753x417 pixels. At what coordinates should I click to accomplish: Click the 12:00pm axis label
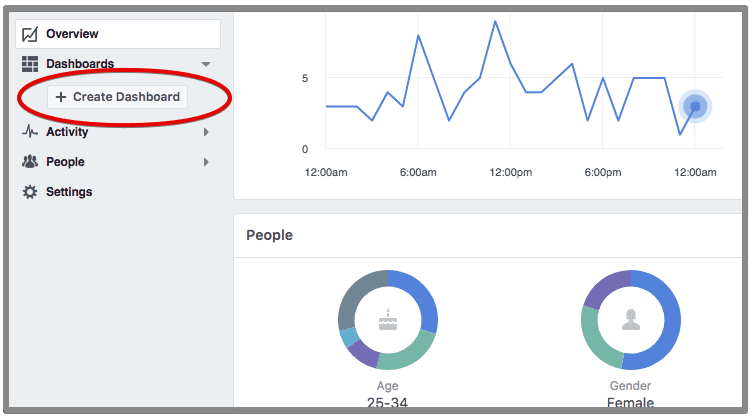point(510,172)
